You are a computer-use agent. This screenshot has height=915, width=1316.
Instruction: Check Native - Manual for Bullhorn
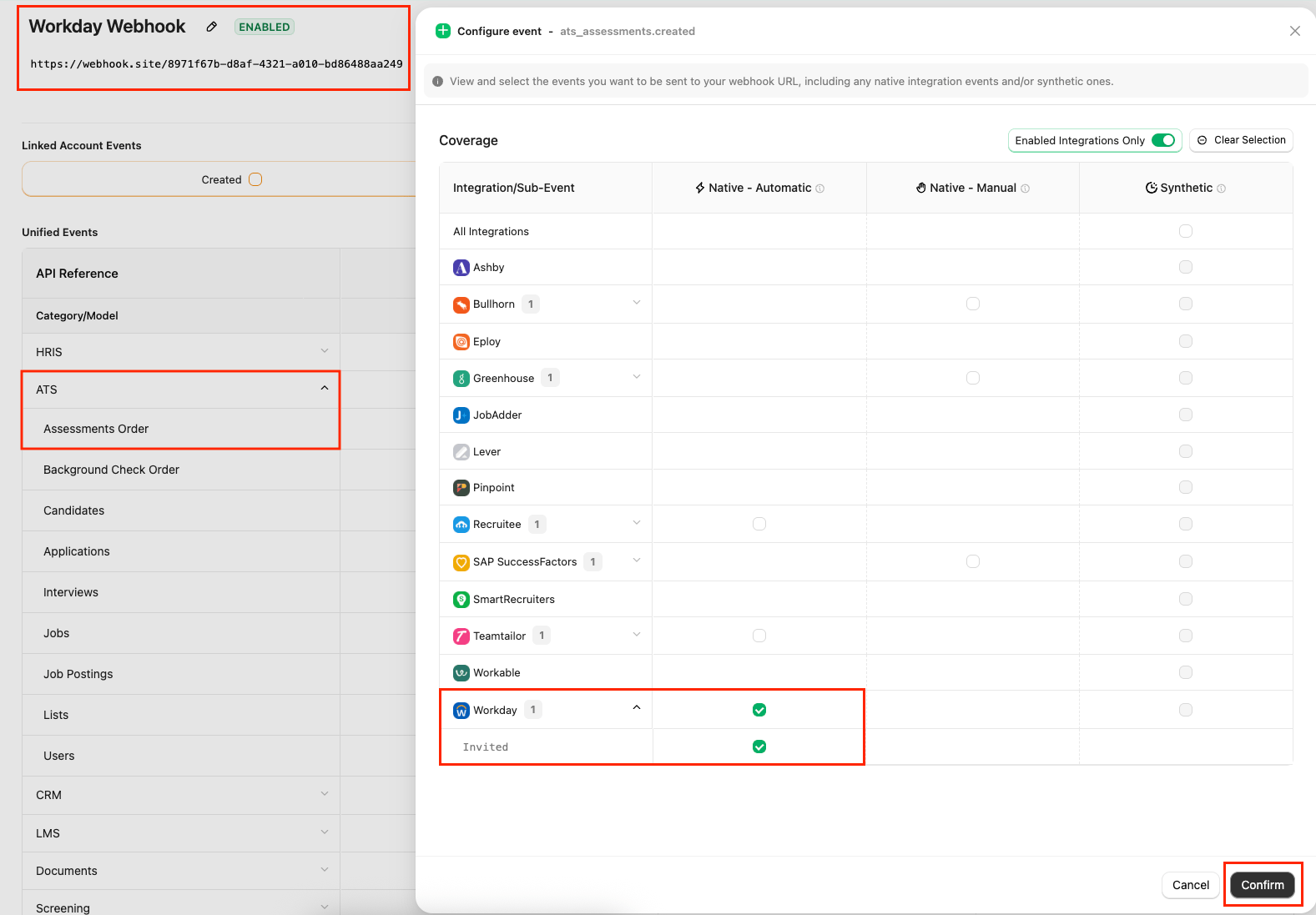pyautogui.click(x=973, y=304)
